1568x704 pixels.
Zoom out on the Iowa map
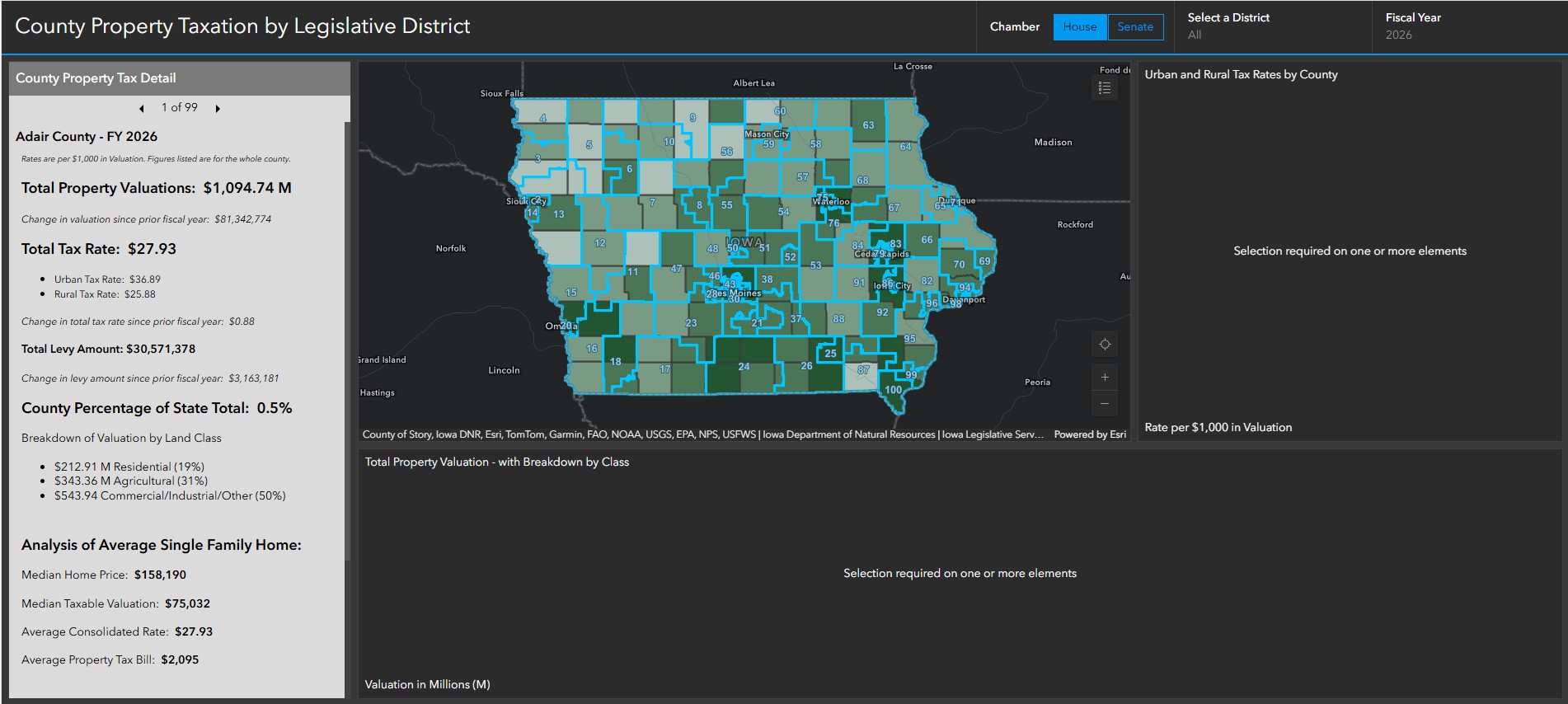1105,404
